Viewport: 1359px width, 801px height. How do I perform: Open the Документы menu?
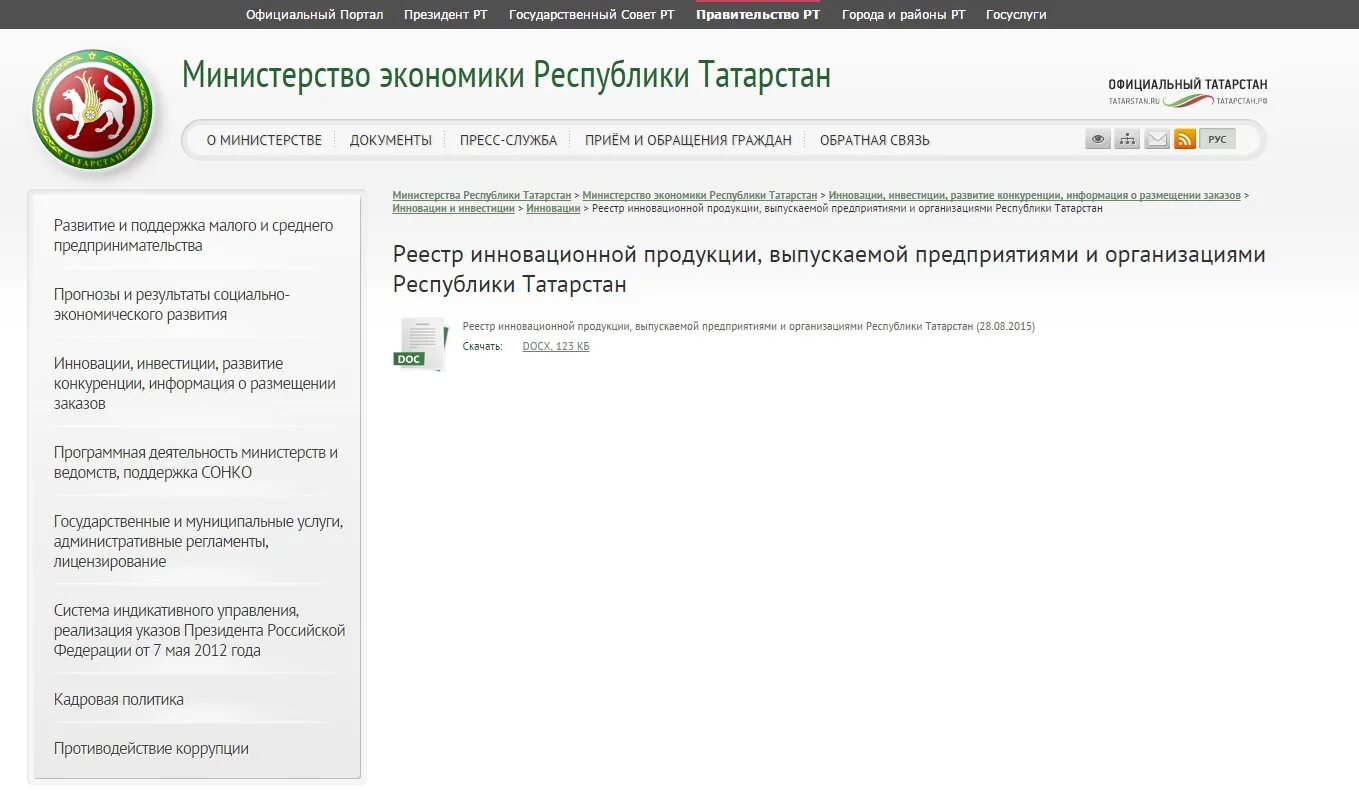391,140
